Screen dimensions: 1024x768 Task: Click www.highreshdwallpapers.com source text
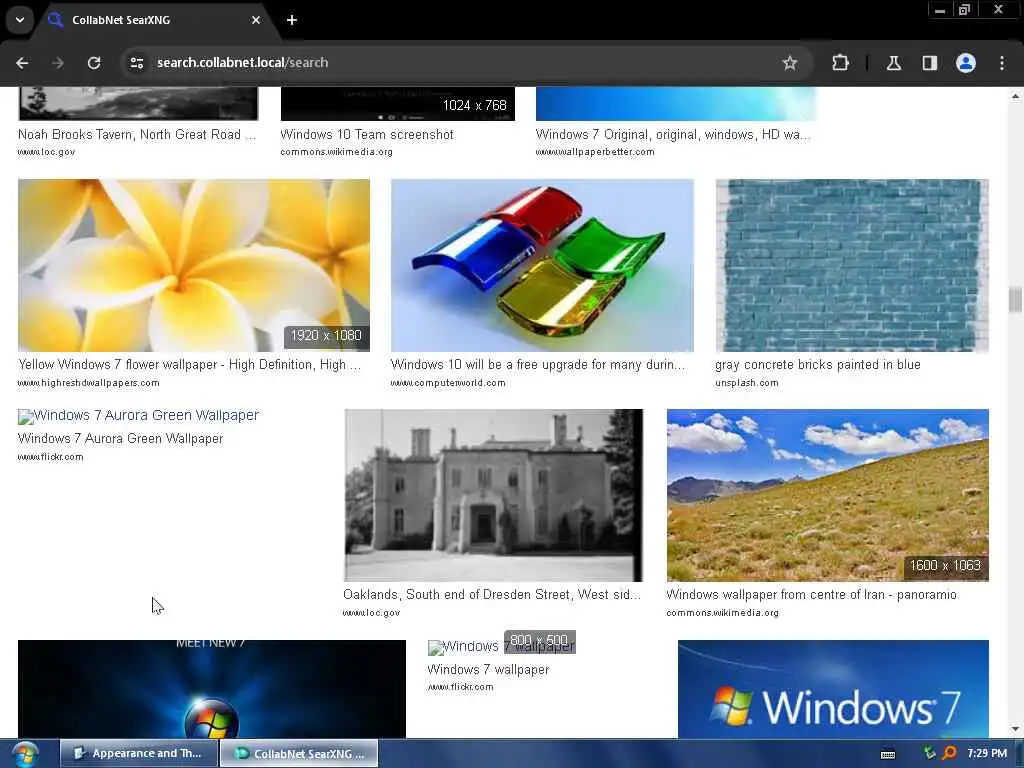89,383
